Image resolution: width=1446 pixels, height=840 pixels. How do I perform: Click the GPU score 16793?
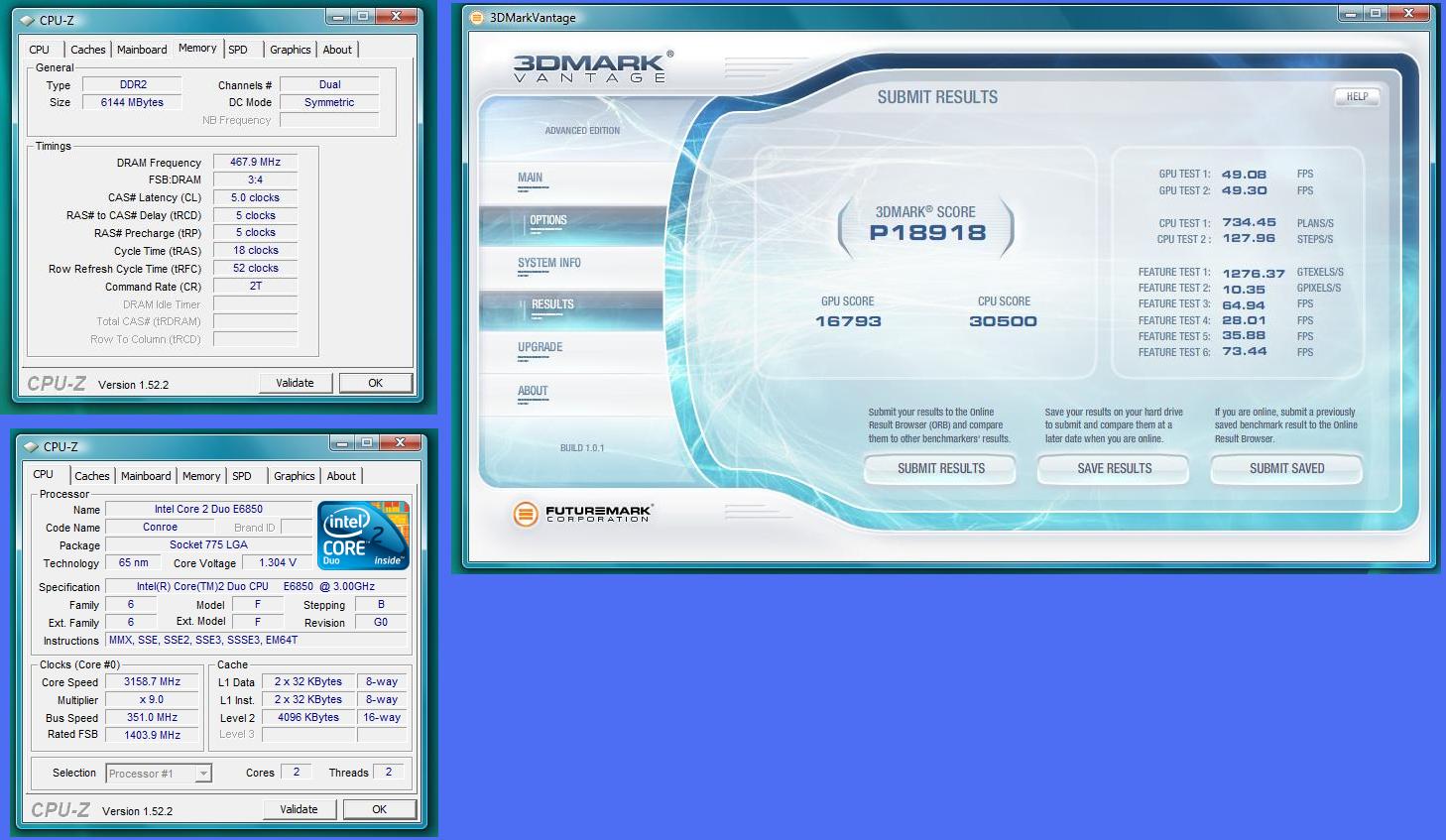[x=848, y=321]
